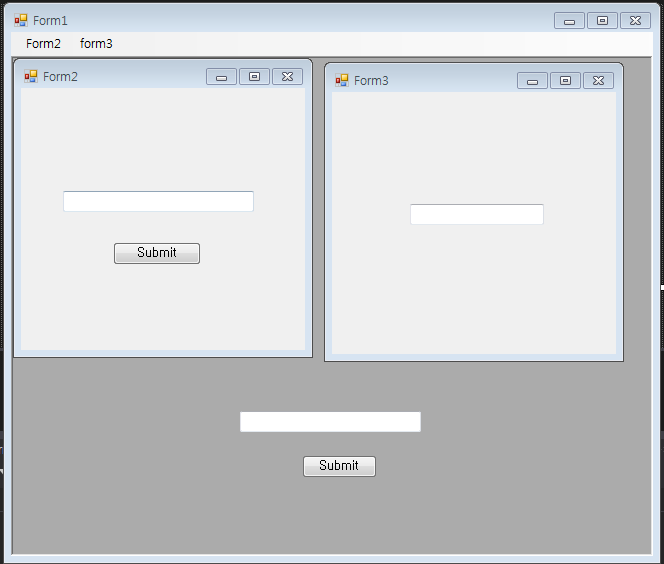Click the Form2 window title text

[61, 77]
